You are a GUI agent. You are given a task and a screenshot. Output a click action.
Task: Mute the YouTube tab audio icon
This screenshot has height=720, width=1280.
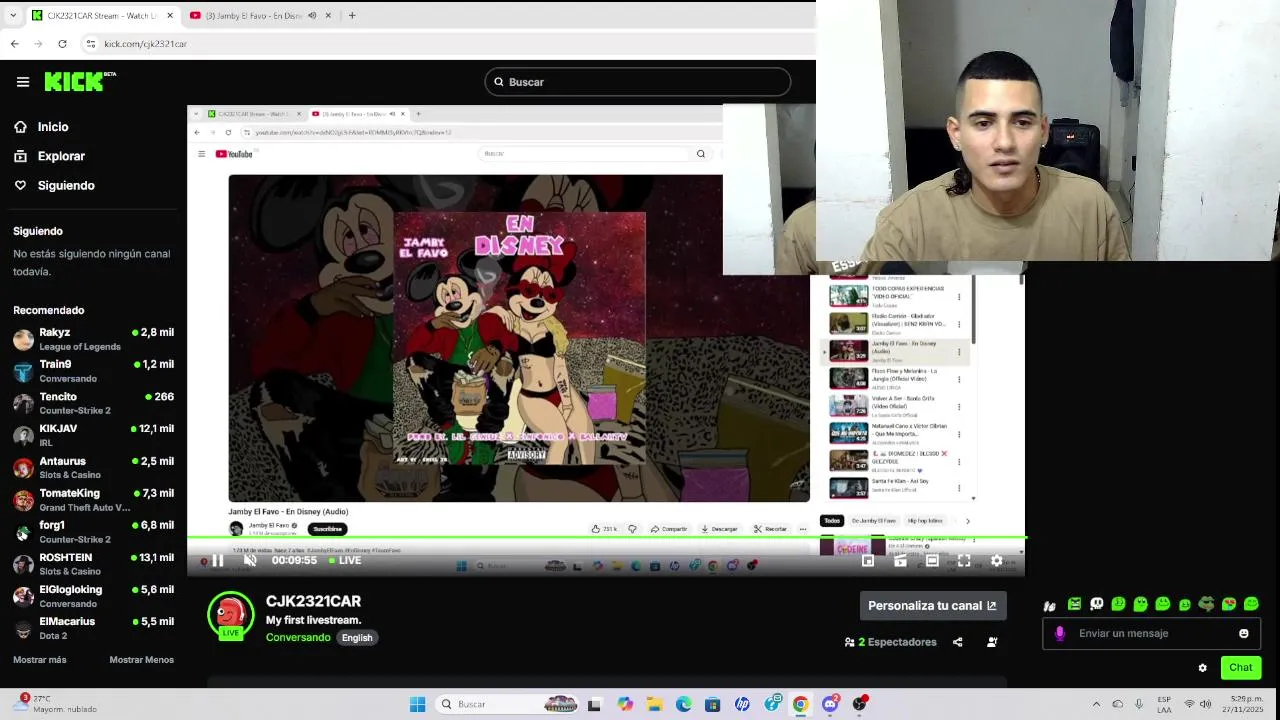[x=312, y=15]
